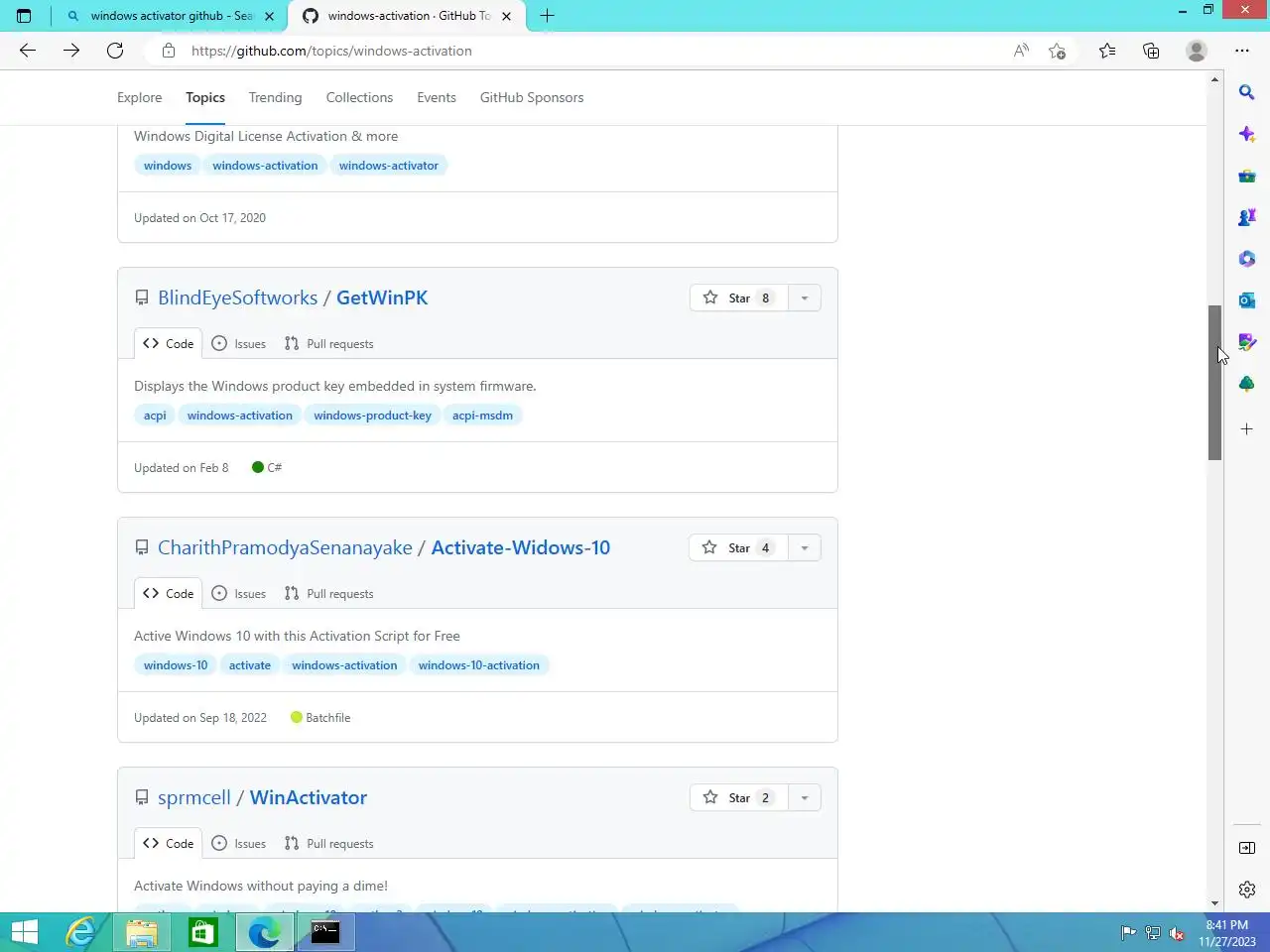Viewport: 1270px width, 952px height.
Task: Click the scrollbar down arrow
Action: pyautogui.click(x=1214, y=903)
